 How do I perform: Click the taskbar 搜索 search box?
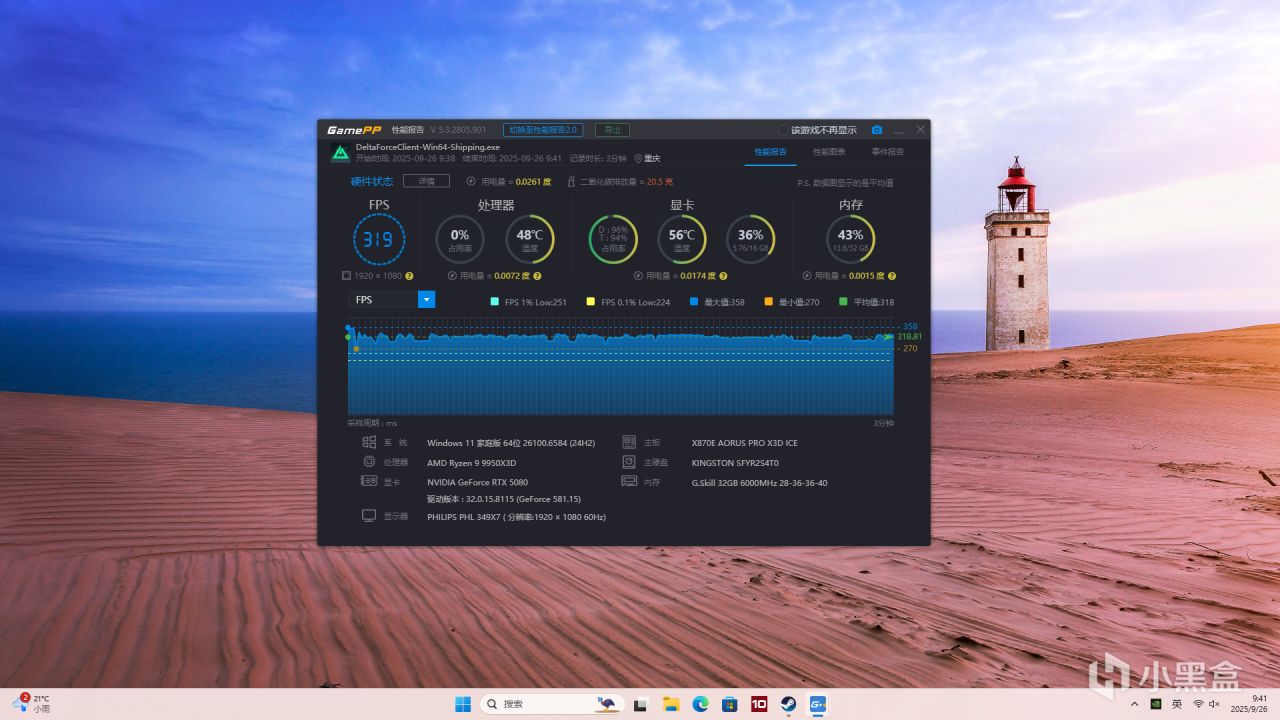pos(552,704)
